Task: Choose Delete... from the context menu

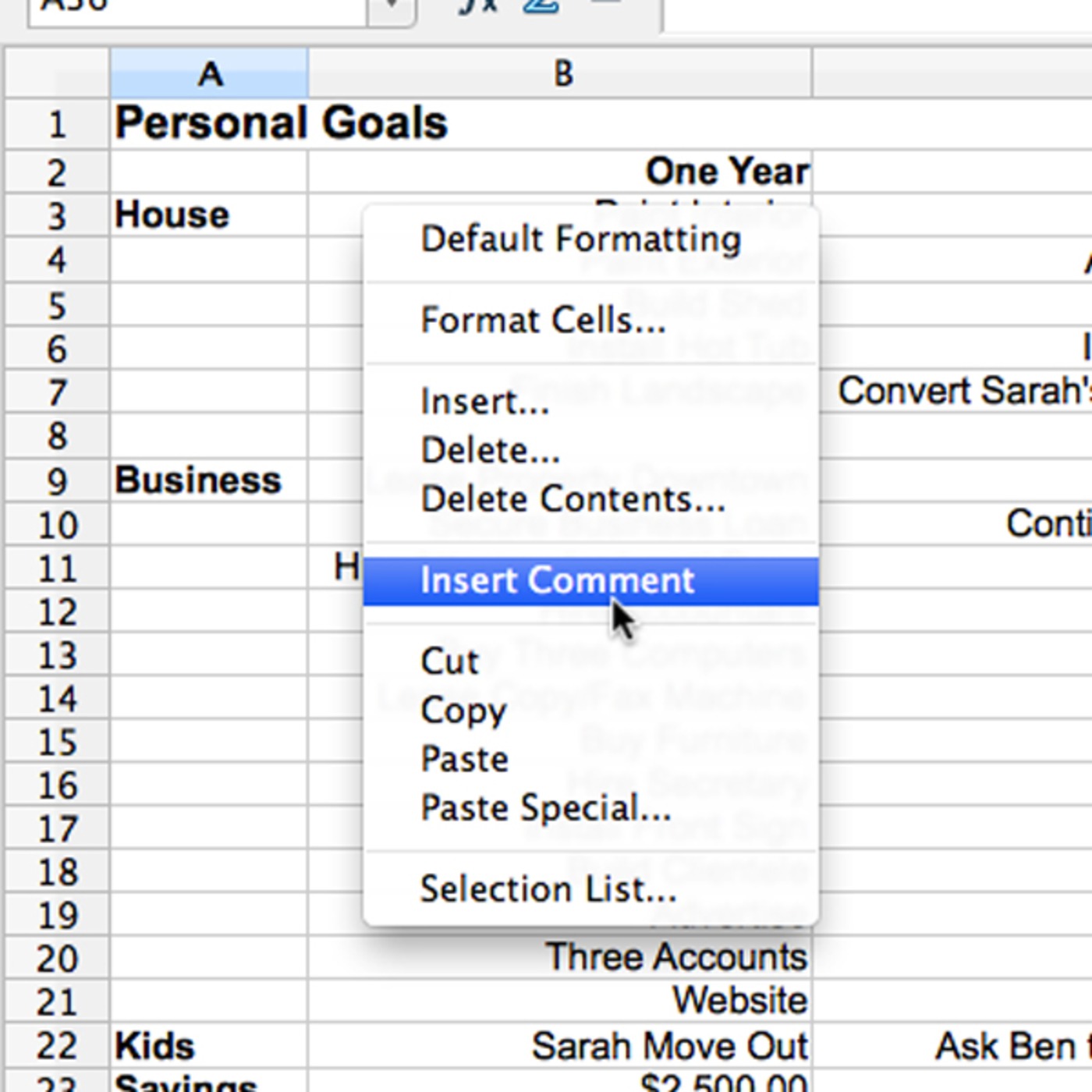Action: [x=490, y=451]
